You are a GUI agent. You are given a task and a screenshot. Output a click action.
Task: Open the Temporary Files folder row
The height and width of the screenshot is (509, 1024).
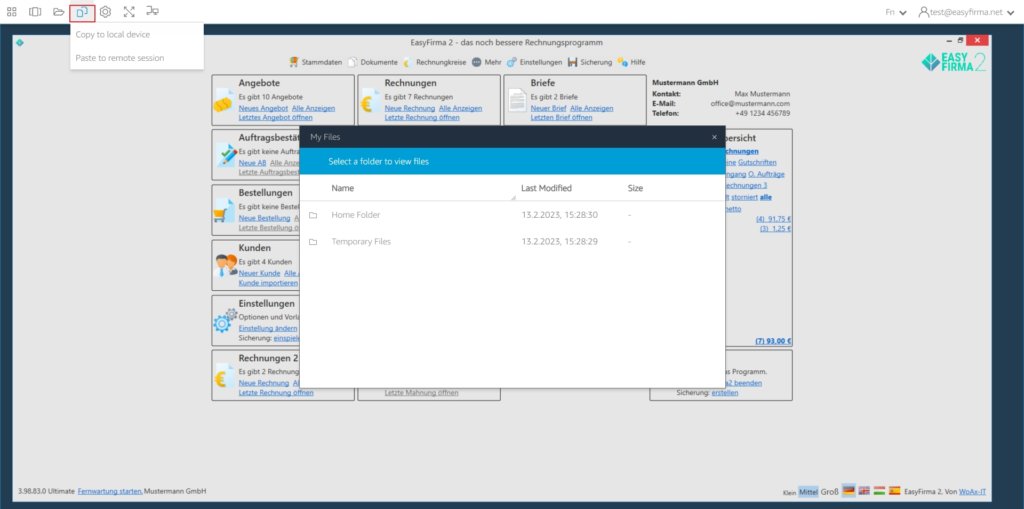tap(512, 242)
